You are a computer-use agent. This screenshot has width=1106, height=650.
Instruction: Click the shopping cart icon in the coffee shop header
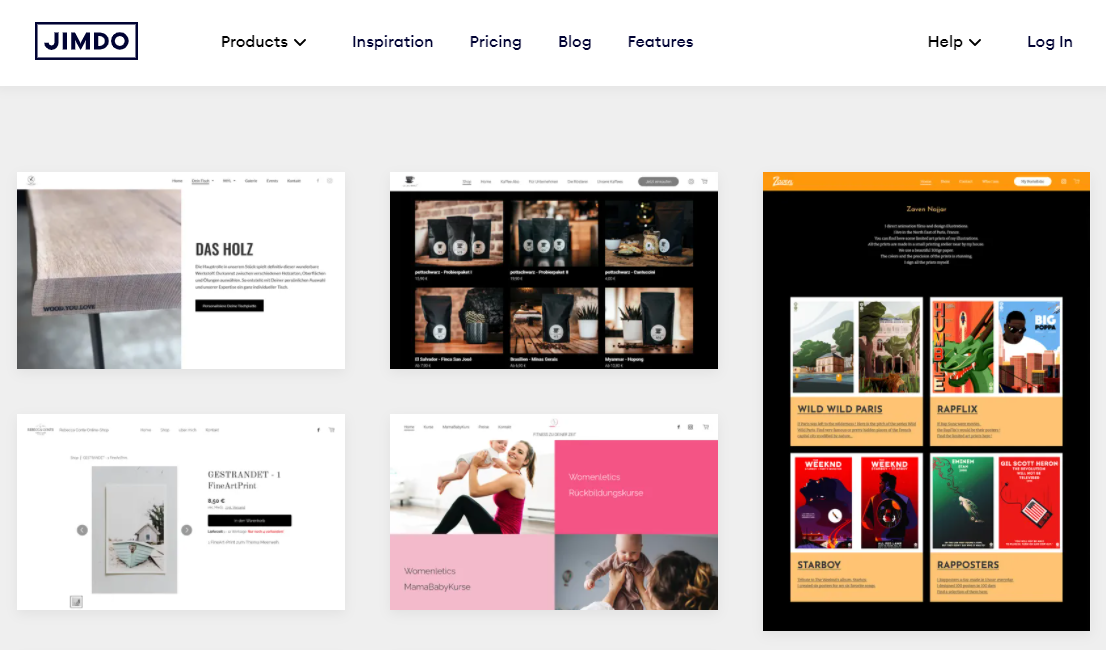tap(703, 182)
